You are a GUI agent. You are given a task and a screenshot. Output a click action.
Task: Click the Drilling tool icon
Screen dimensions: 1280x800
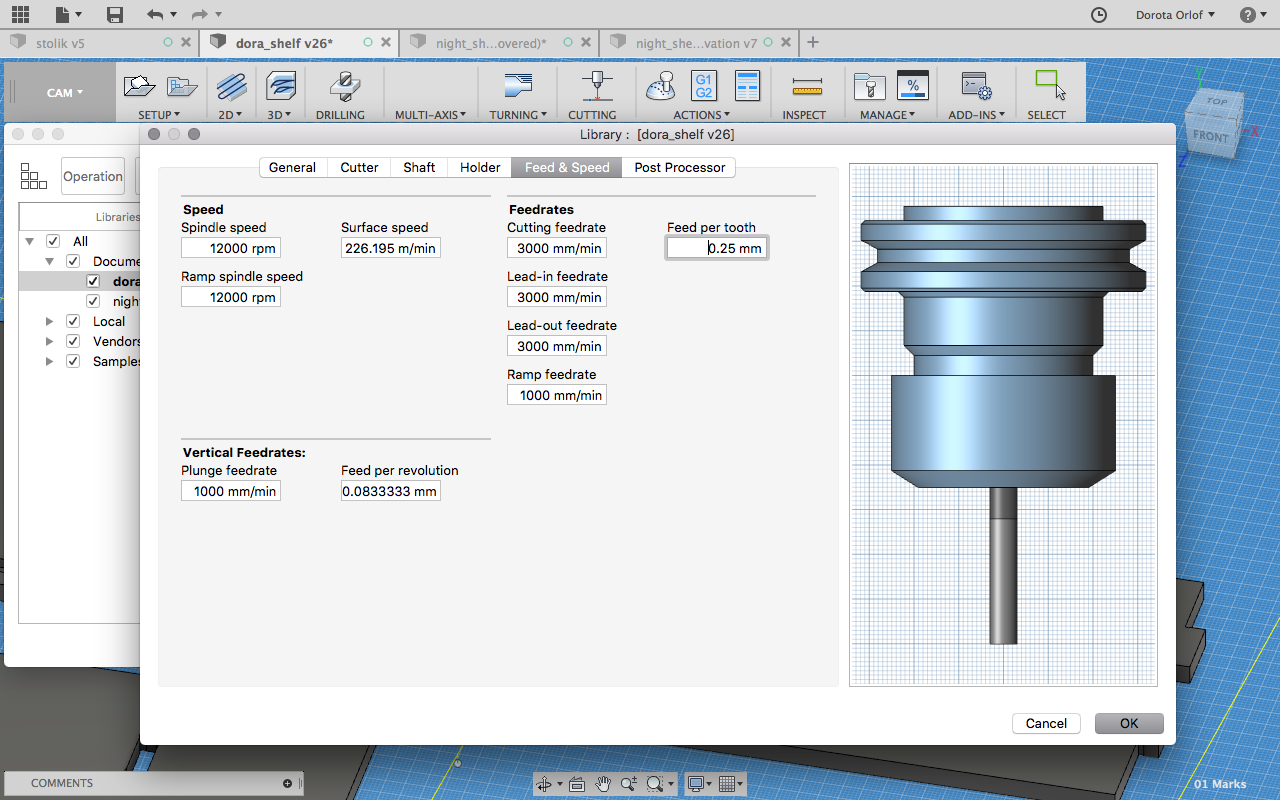pos(345,87)
